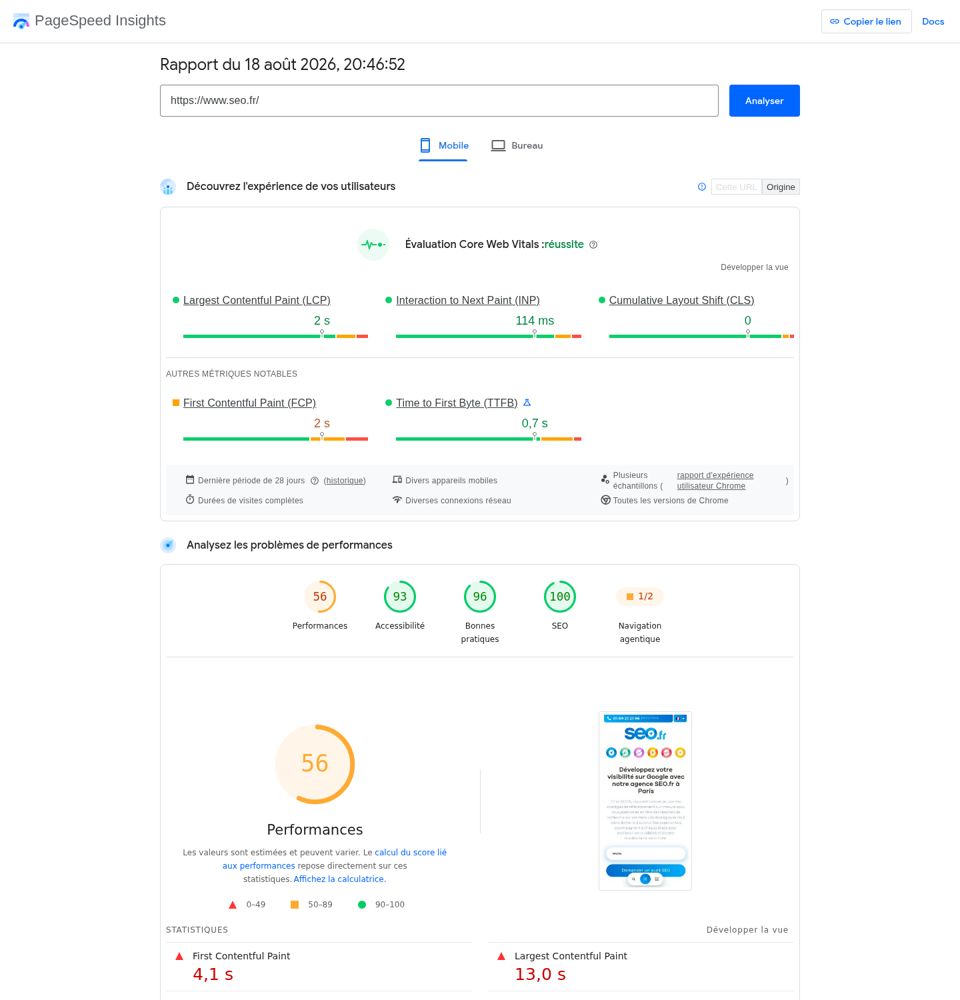Image resolution: width=960 pixels, height=1000 pixels.
Task: Click the AUTRES MÉTRIQUES NOTABLES label
Action: (232, 374)
